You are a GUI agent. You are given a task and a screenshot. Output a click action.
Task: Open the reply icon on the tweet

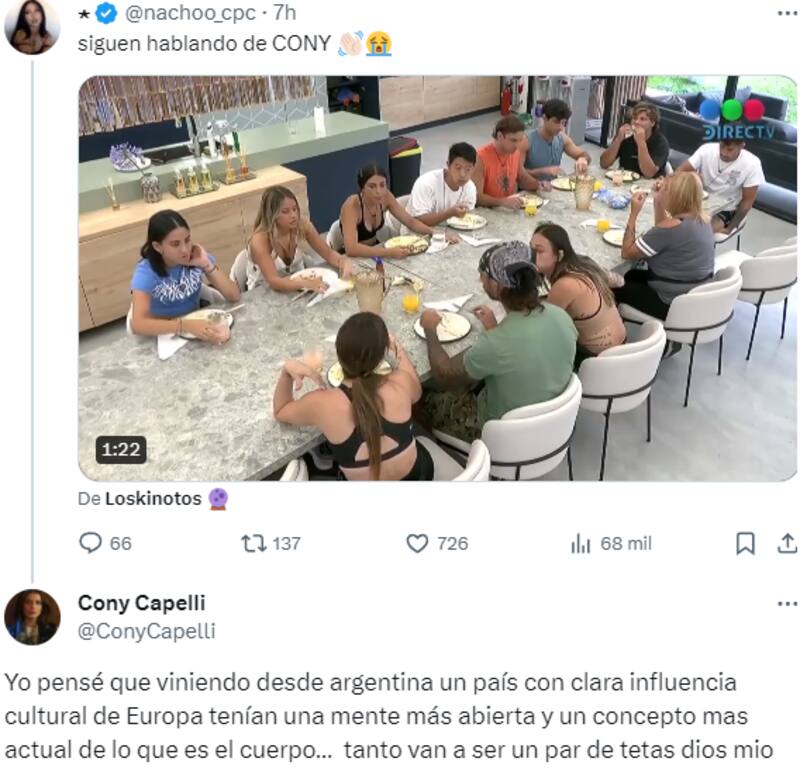(x=92, y=541)
